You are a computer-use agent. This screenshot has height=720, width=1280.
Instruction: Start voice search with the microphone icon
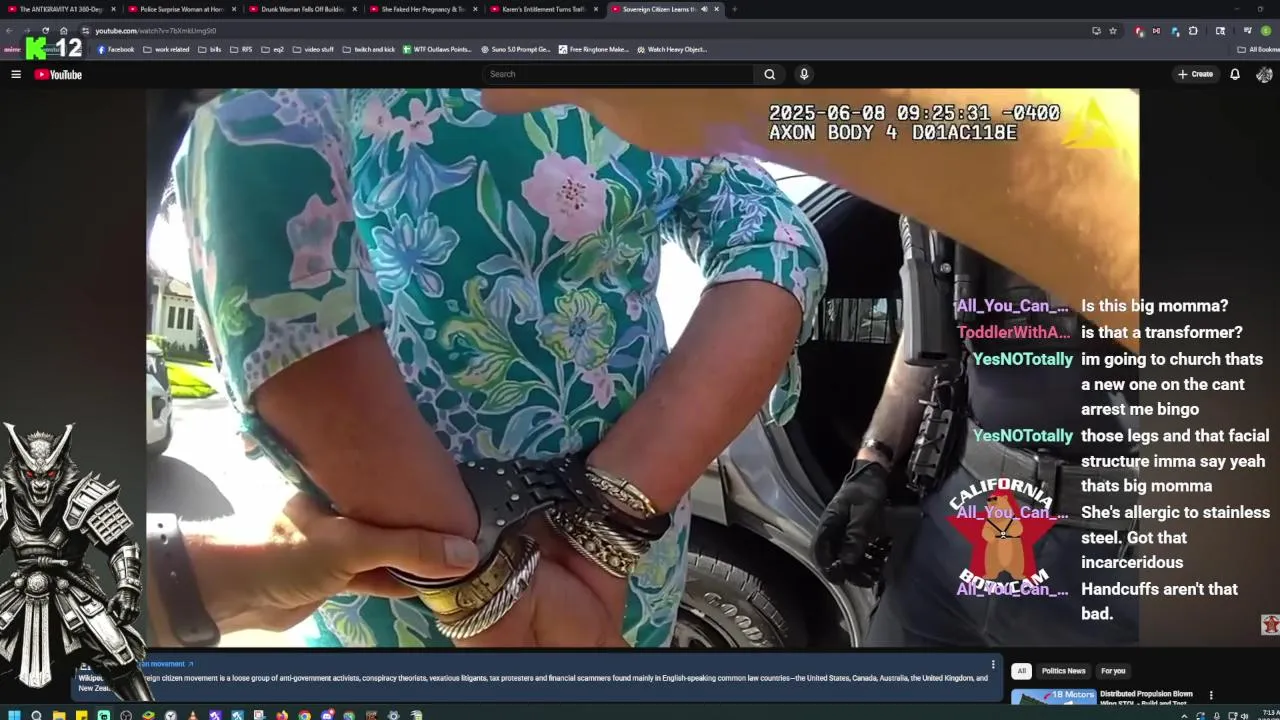click(x=803, y=74)
